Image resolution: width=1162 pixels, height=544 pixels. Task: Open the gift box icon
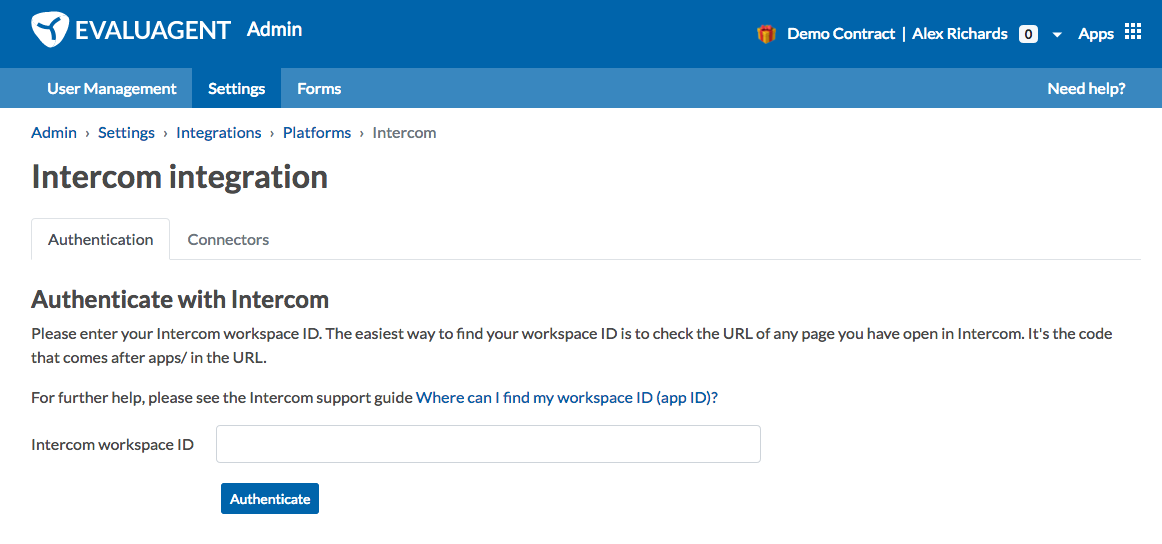766,34
